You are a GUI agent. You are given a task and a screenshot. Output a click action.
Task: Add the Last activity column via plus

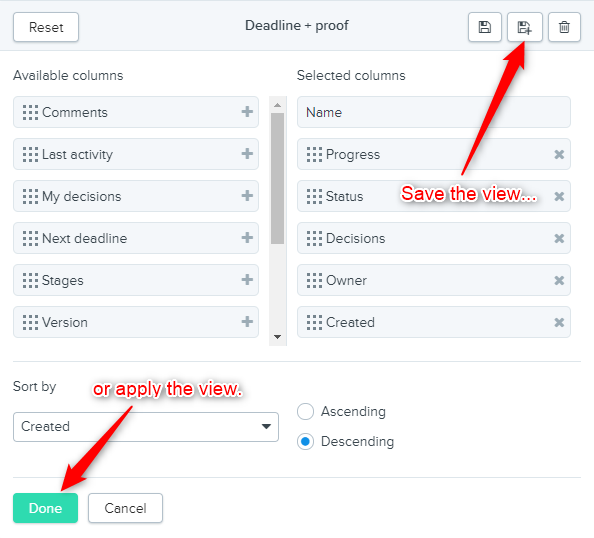click(247, 154)
